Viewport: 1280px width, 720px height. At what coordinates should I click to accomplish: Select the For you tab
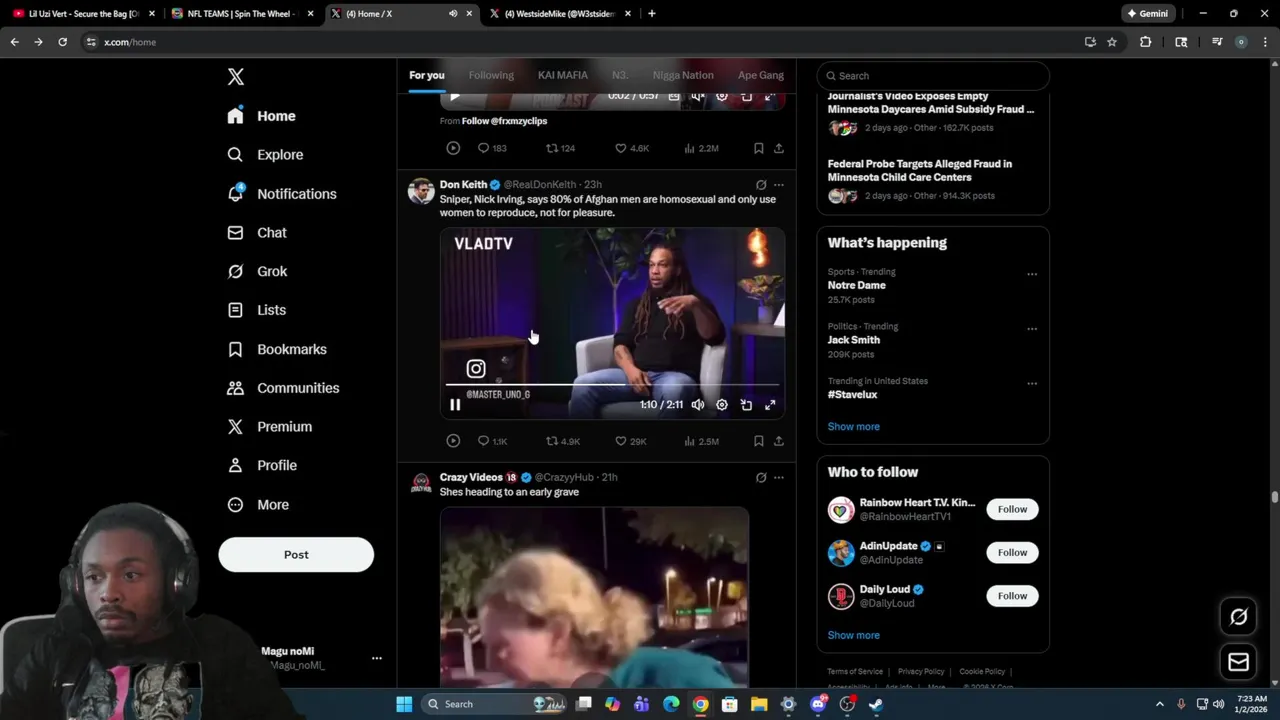(x=427, y=75)
